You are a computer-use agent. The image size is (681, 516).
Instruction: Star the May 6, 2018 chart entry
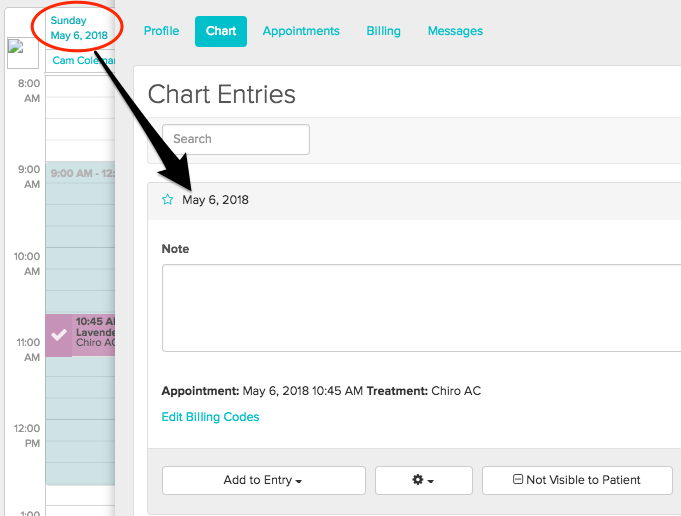pos(168,200)
